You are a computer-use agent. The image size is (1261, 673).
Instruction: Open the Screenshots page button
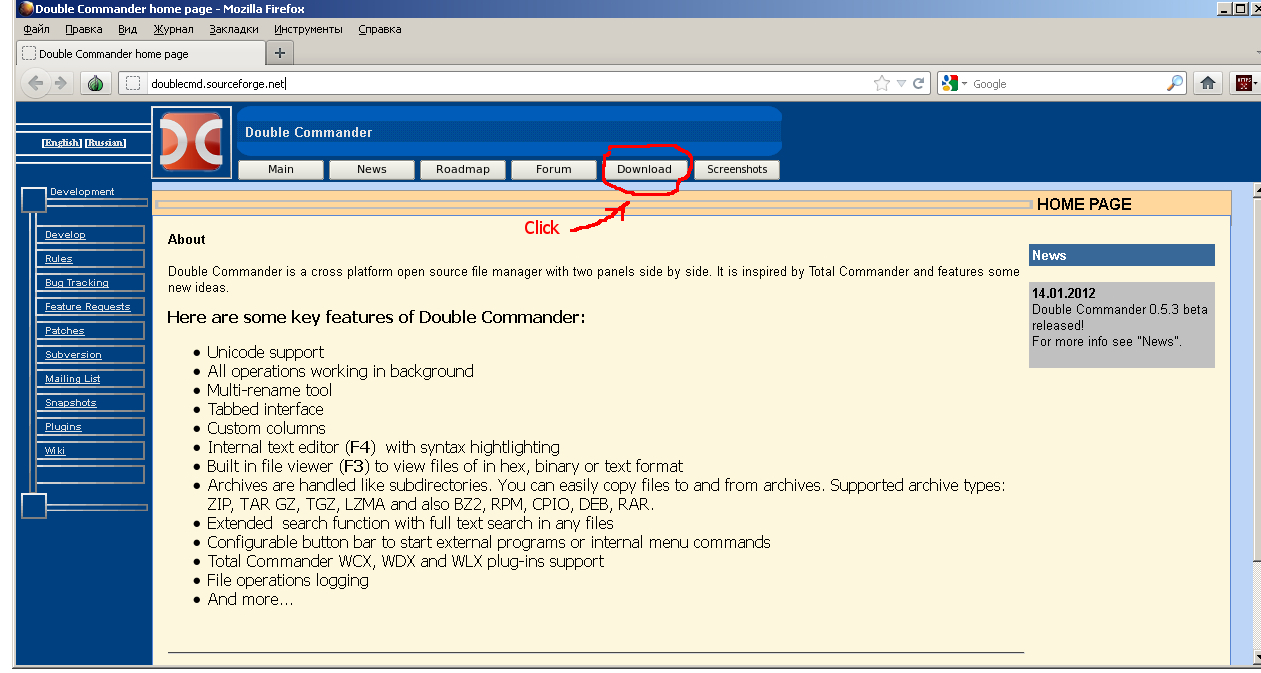tap(737, 169)
